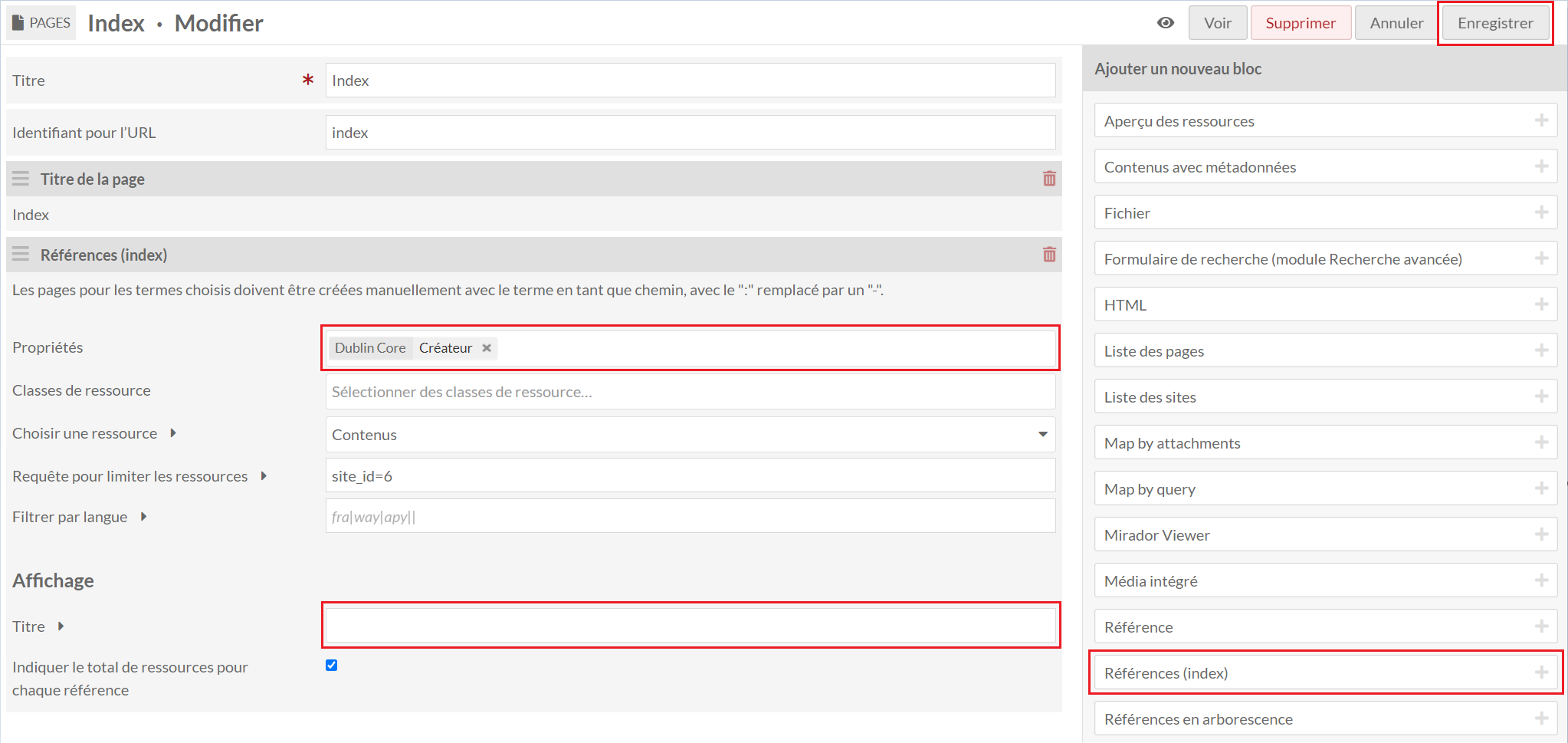Add a Références en arborescence block
Screen dimensions: 1568x743
pos(1325,719)
